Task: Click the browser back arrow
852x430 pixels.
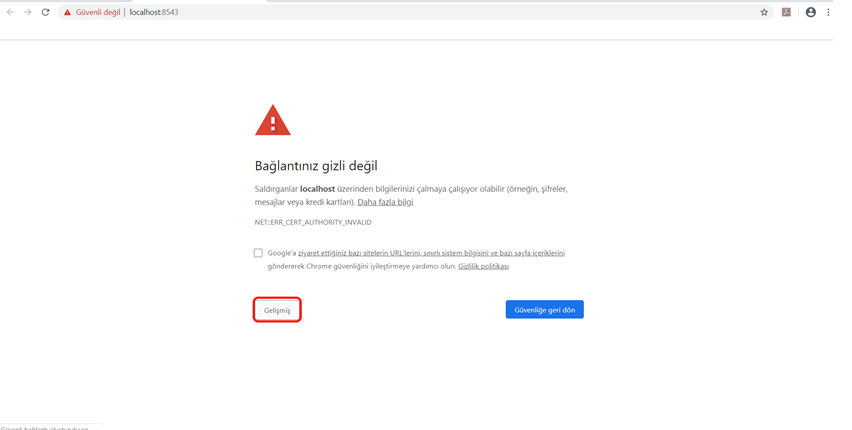Action: 10,12
